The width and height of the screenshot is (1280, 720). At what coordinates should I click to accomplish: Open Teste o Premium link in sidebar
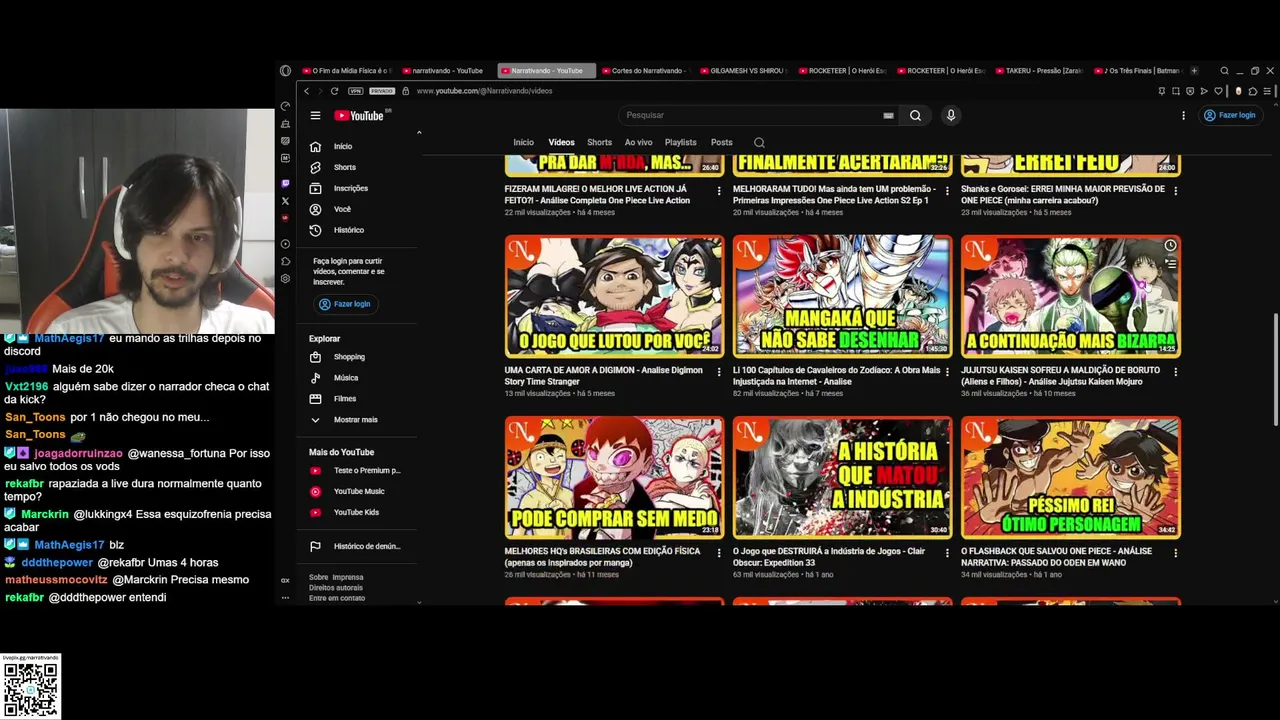356,471
